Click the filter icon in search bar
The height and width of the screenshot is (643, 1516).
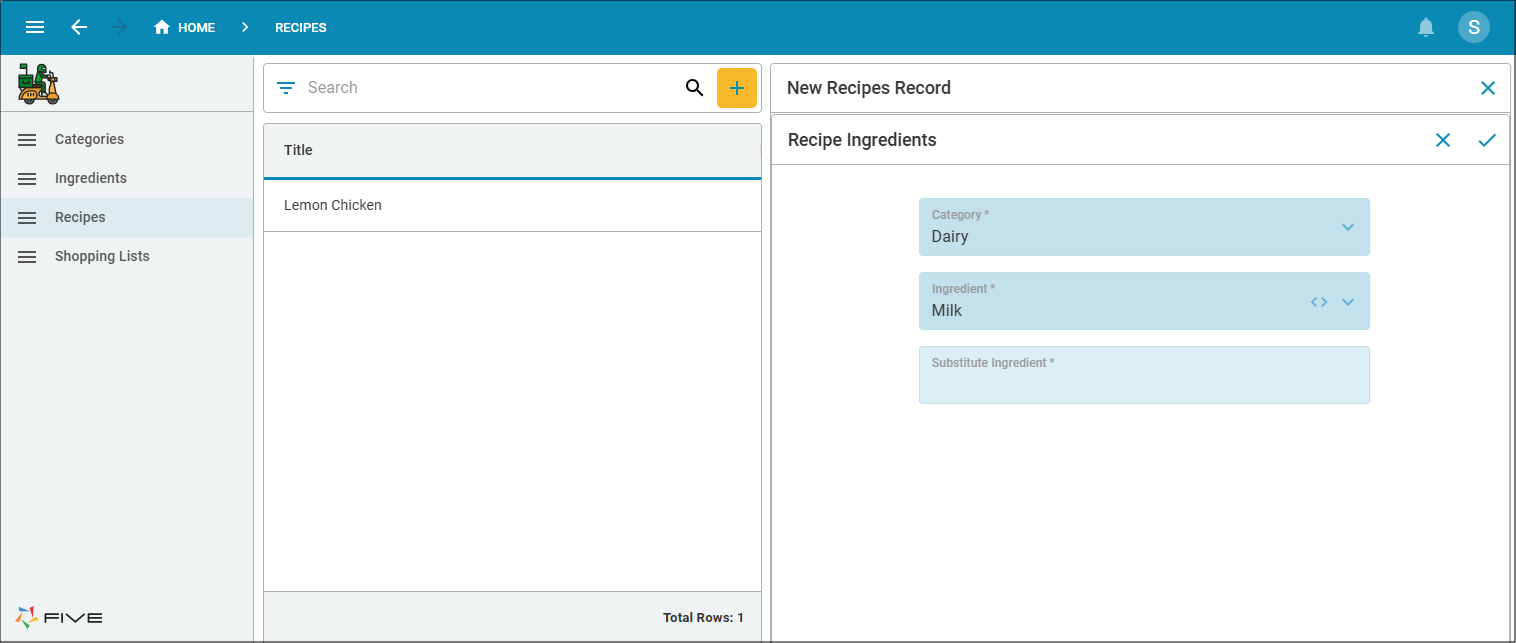tap(286, 88)
